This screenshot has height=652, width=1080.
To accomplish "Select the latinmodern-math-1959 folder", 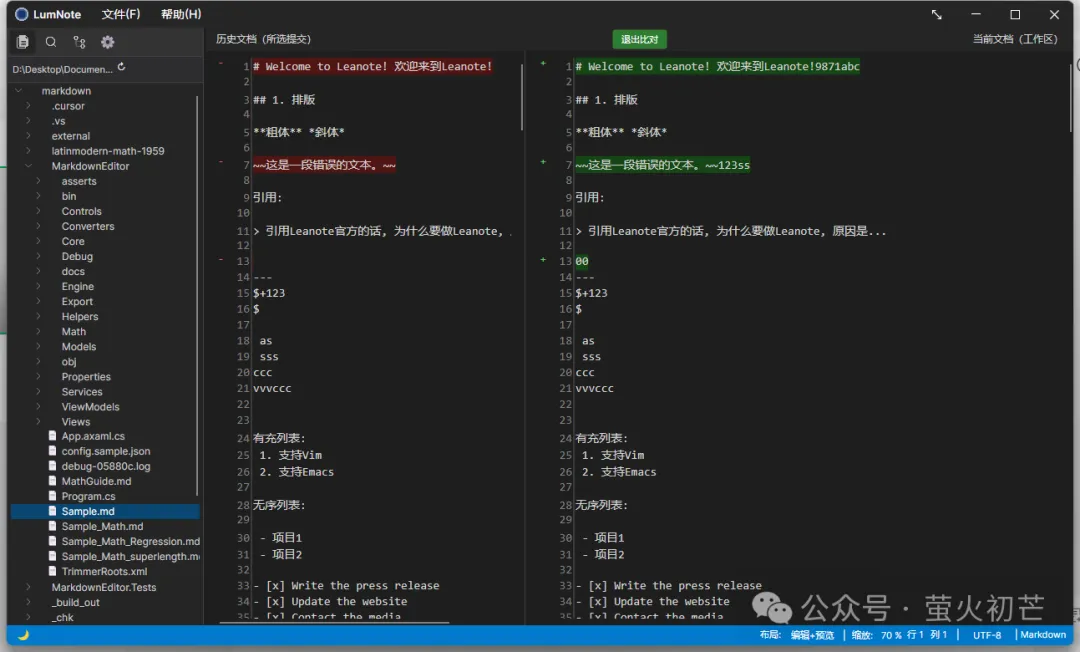I will 108,151.
